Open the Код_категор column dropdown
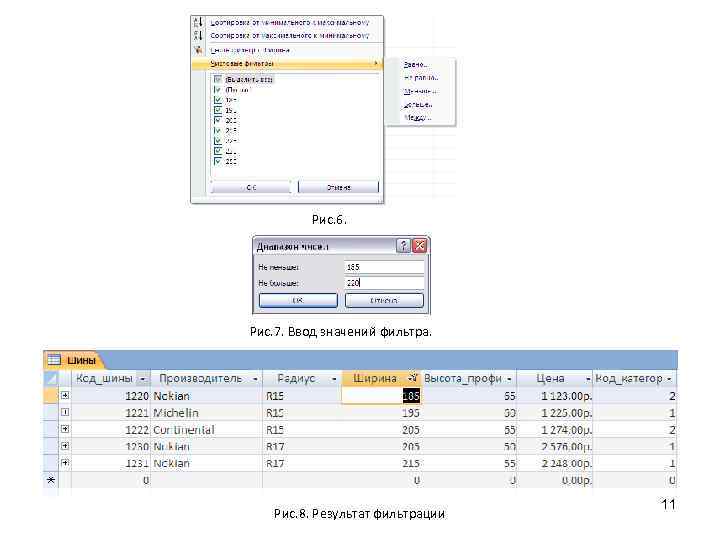This screenshot has width=720, height=540. (x=669, y=379)
